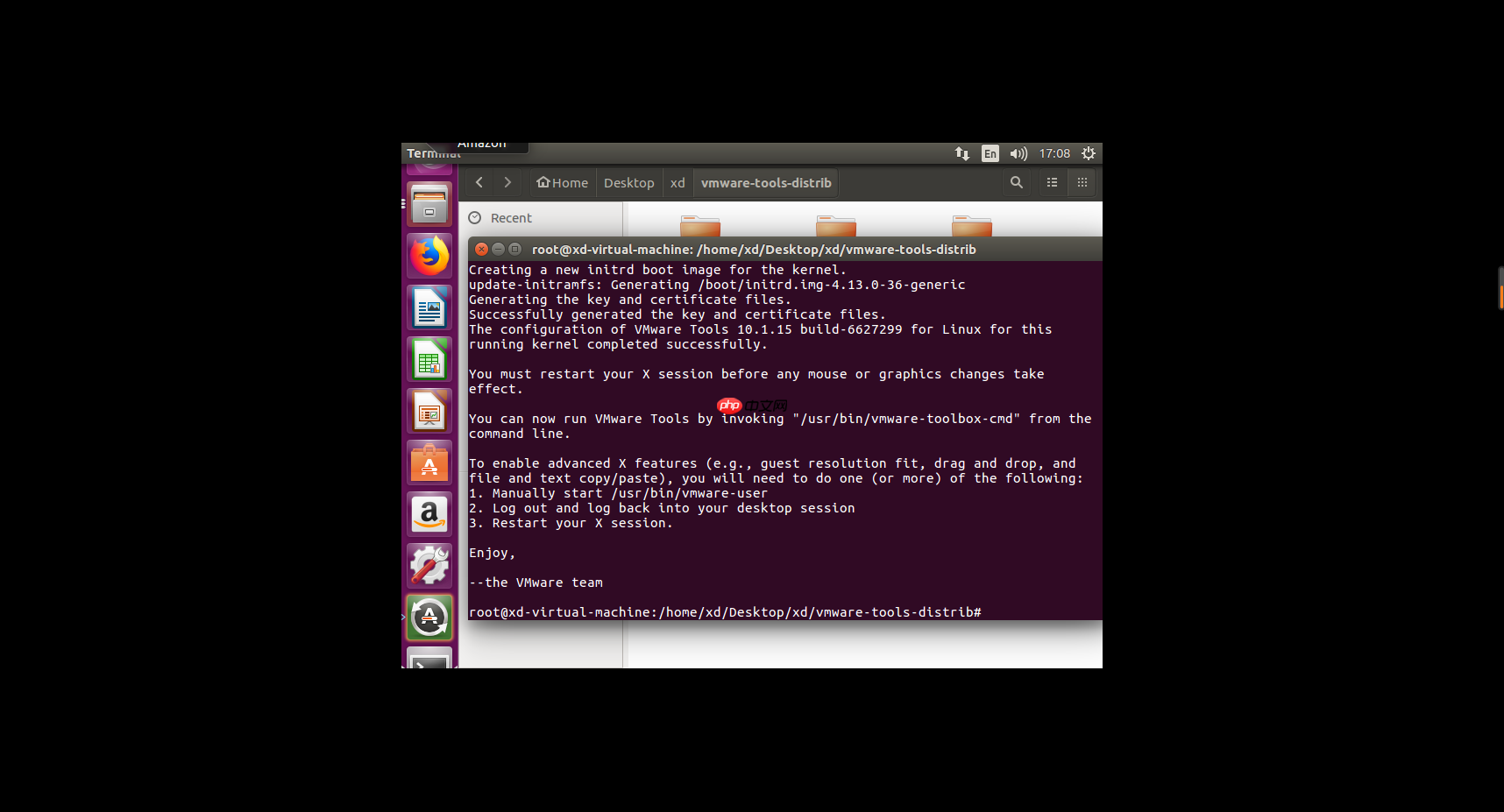The image size is (1504, 812).
Task: Open System Settings from the dock
Action: pyautogui.click(x=429, y=565)
